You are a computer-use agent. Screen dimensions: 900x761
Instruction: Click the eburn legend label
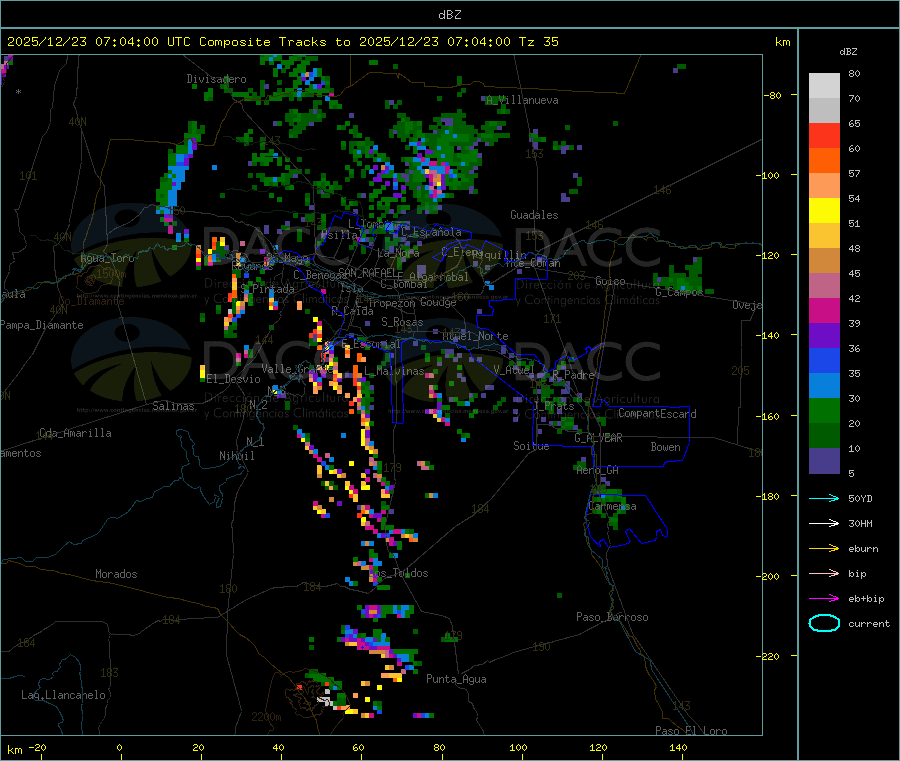863,549
